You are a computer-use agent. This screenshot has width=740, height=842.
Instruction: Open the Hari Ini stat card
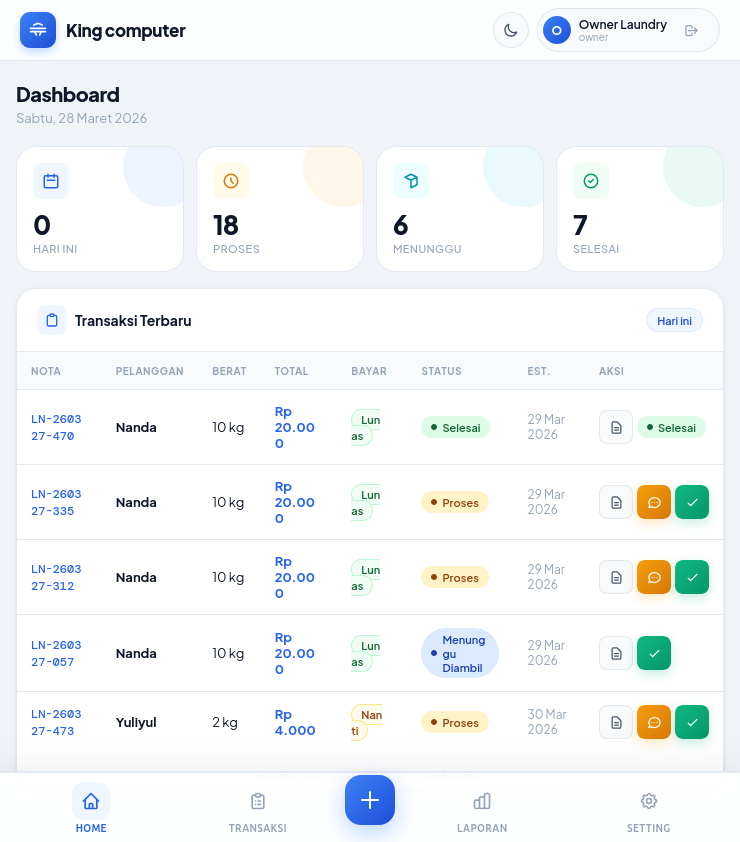pyautogui.click(x=100, y=209)
